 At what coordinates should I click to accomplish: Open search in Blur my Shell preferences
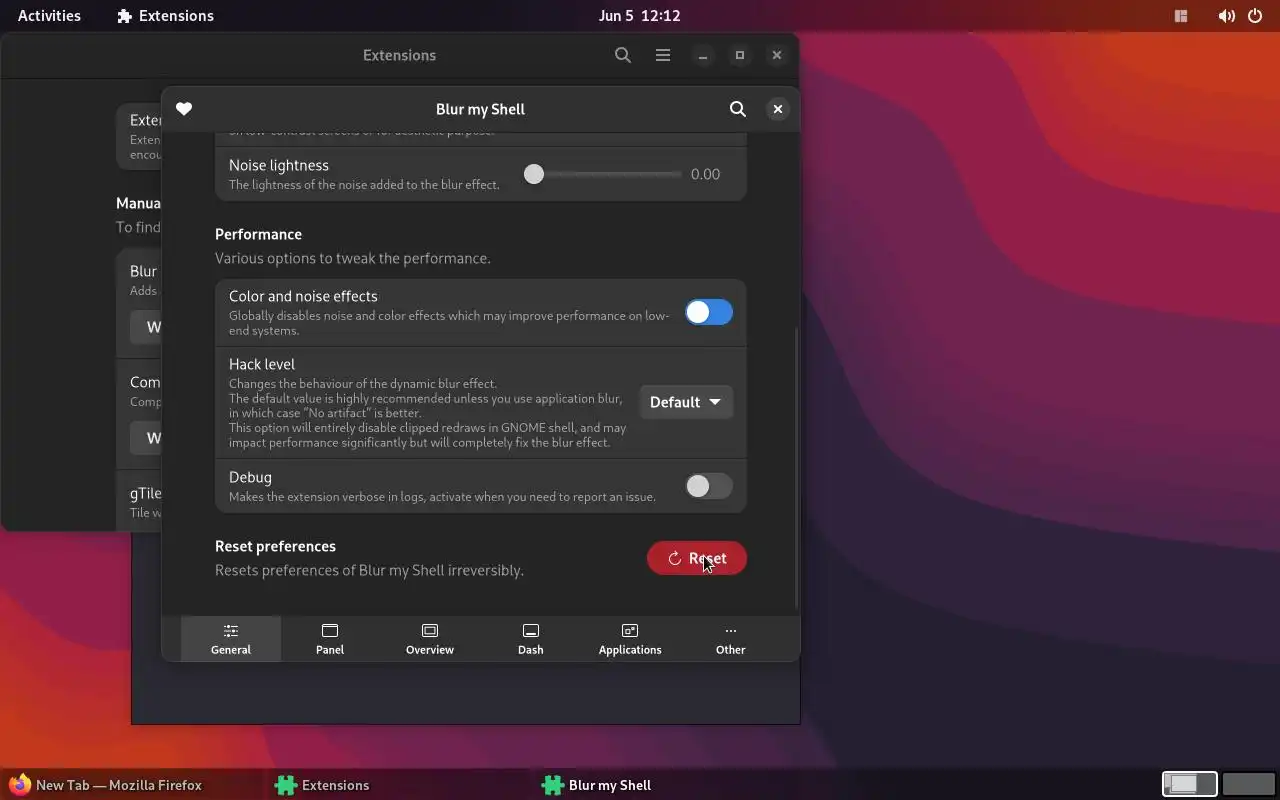click(738, 109)
